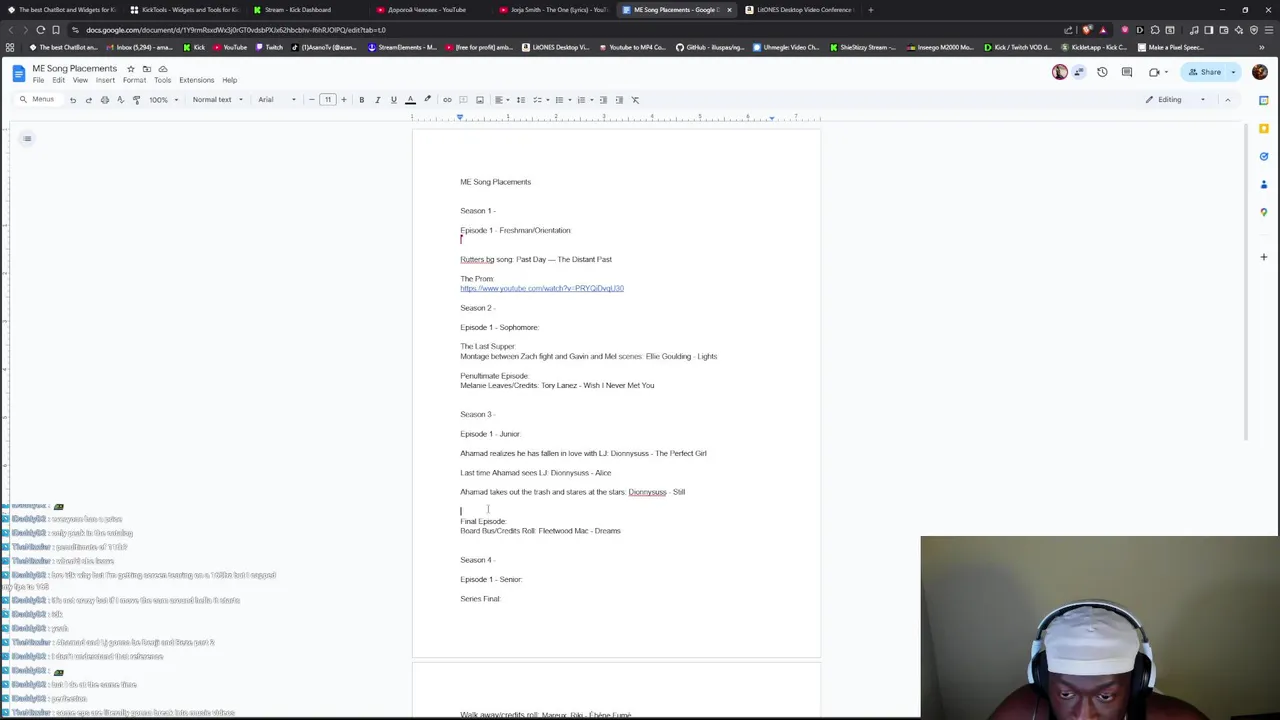Open the text color picker
The image size is (1280, 720).
click(410, 100)
